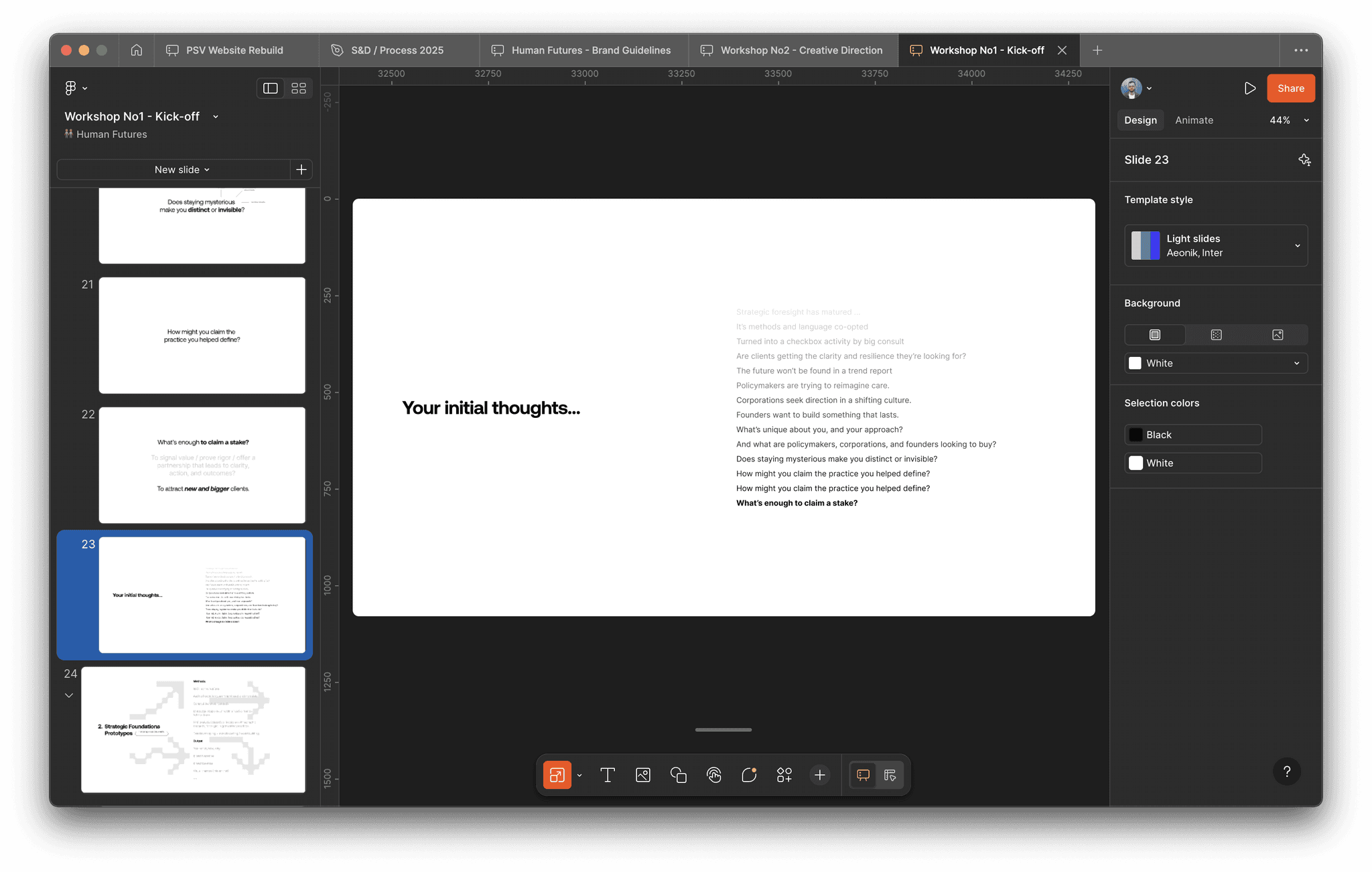1372x872 pixels.
Task: Open the components and widgets tool
Action: (x=784, y=775)
